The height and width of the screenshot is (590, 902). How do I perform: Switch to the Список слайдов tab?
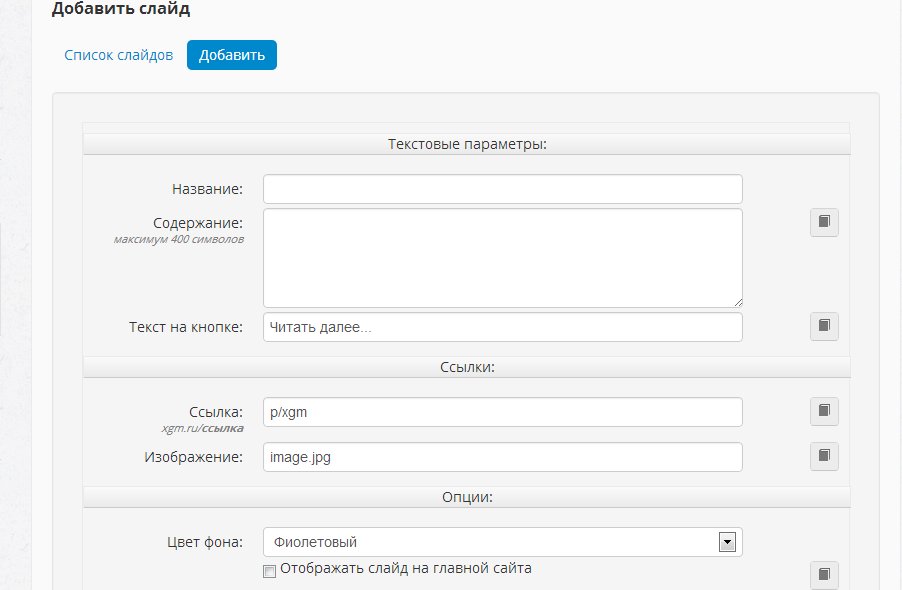tap(119, 55)
